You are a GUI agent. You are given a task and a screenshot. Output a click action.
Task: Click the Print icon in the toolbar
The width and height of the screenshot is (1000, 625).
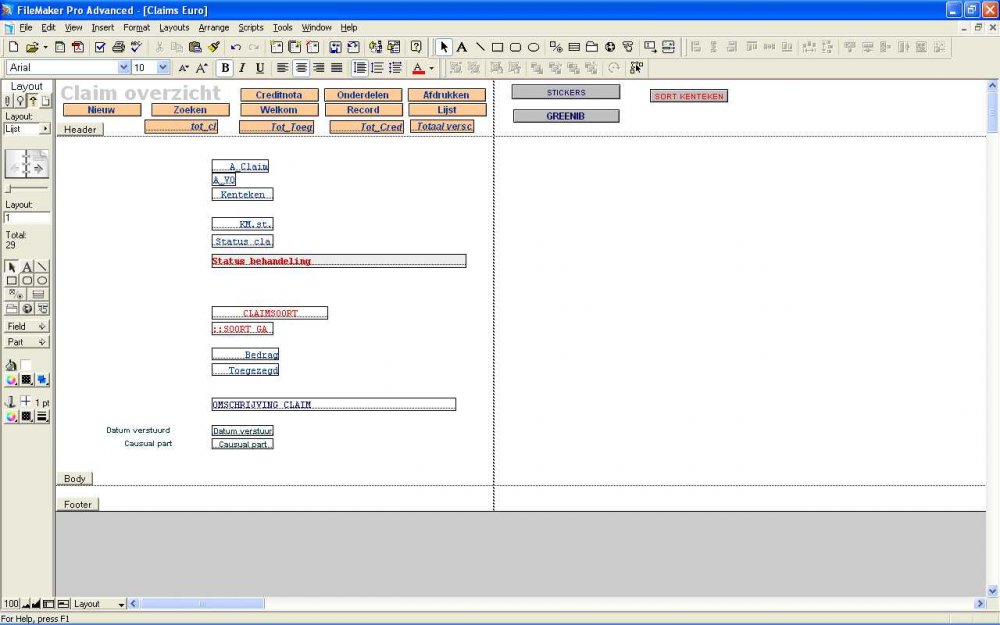[118, 47]
